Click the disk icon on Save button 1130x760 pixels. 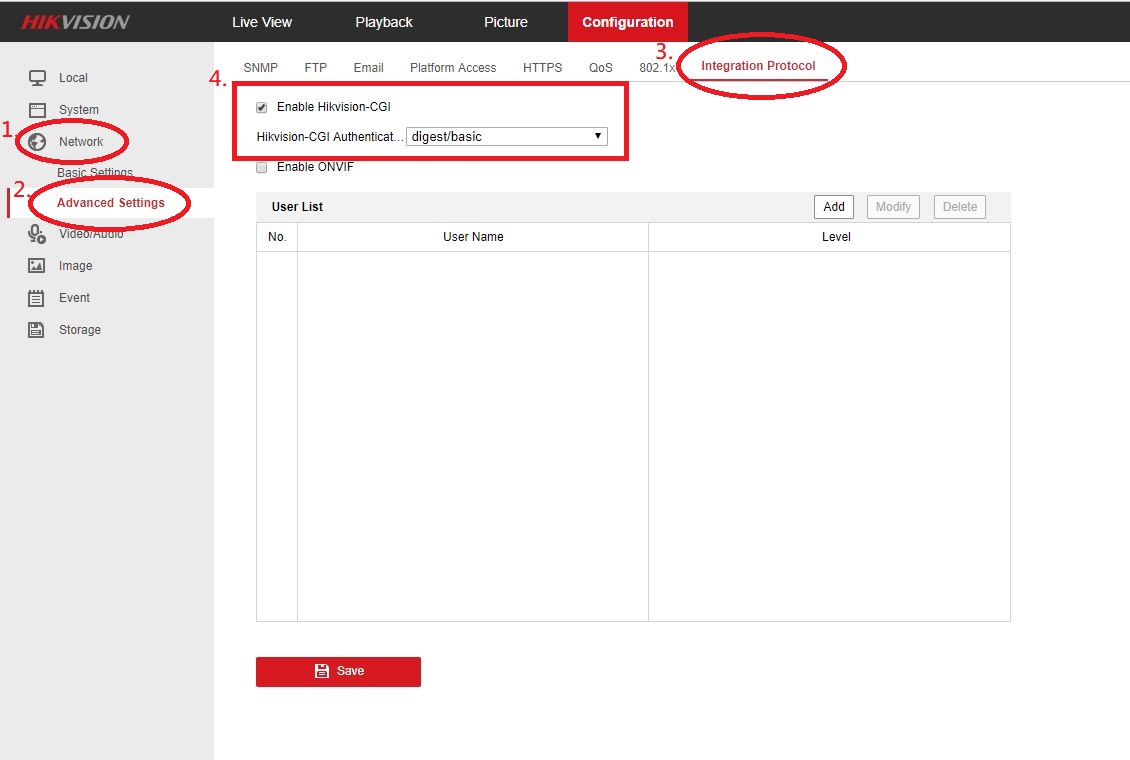[x=322, y=671]
